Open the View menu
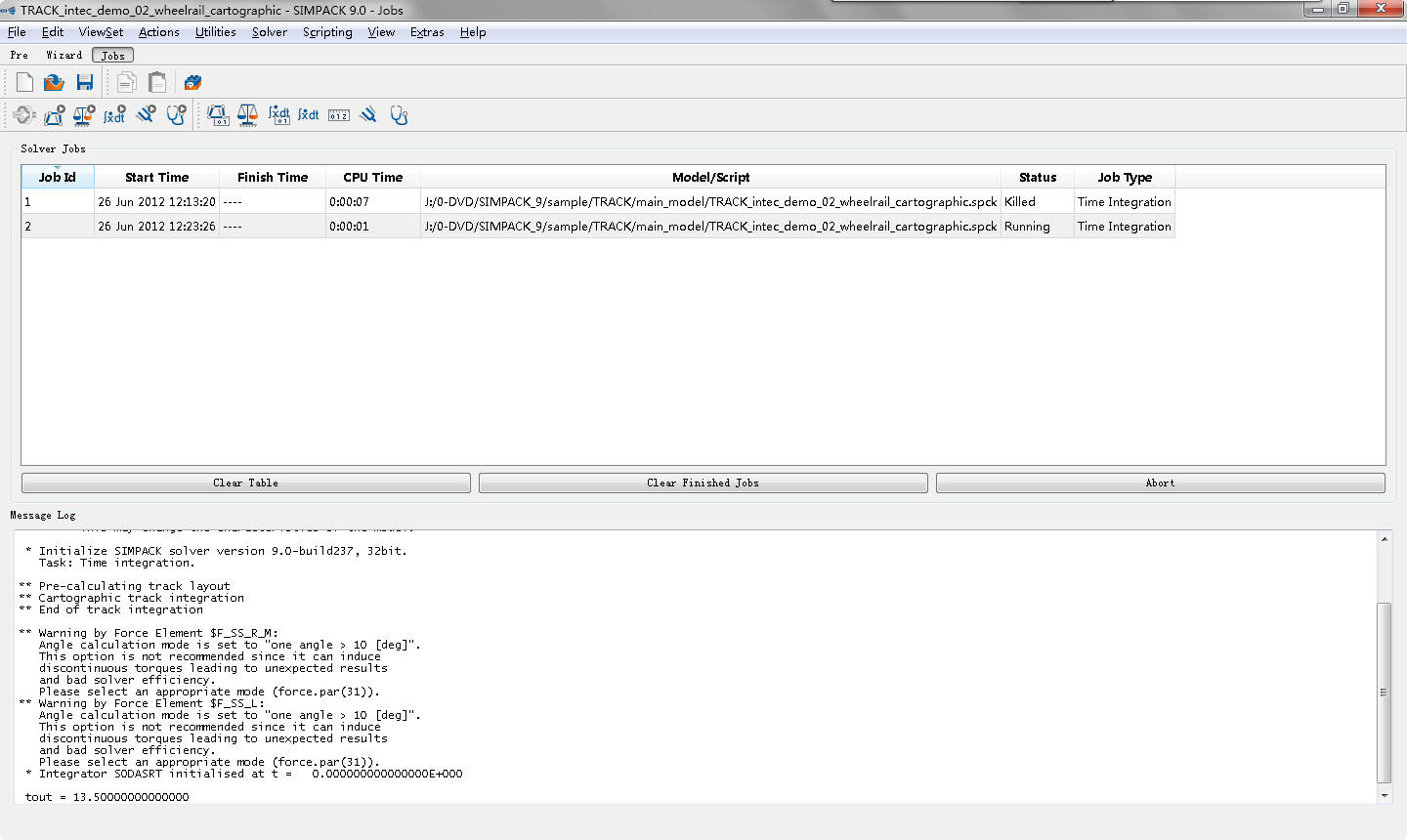 (381, 32)
